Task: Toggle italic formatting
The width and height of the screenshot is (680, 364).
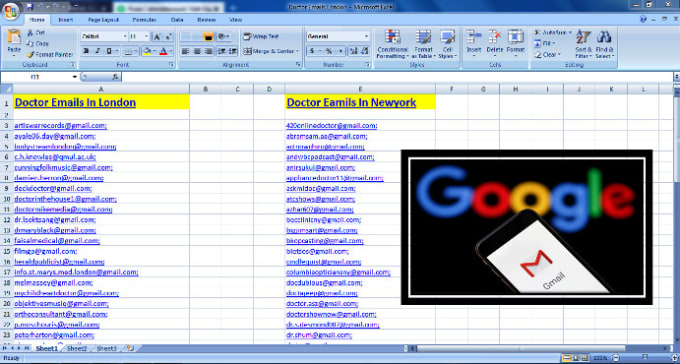Action: (98, 51)
